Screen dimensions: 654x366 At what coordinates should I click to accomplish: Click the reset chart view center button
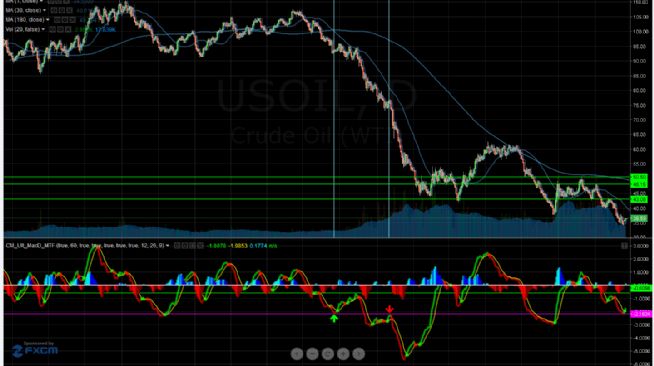pyautogui.click(x=327, y=354)
